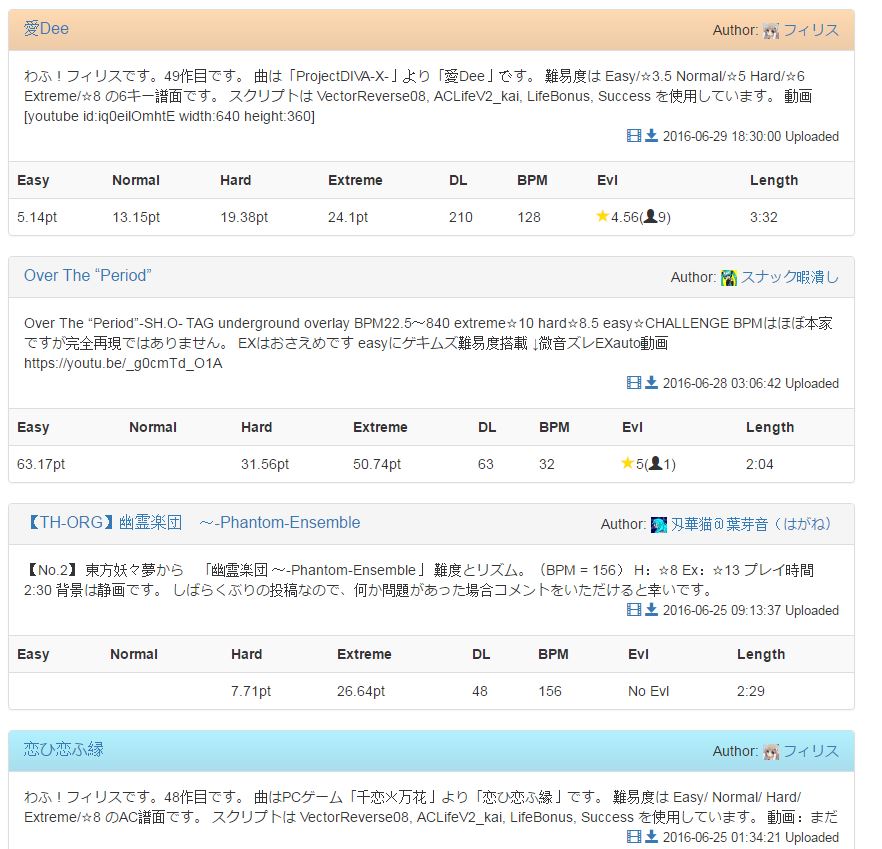Click the film icon for 恋ひ恋ふ縁

(x=633, y=837)
